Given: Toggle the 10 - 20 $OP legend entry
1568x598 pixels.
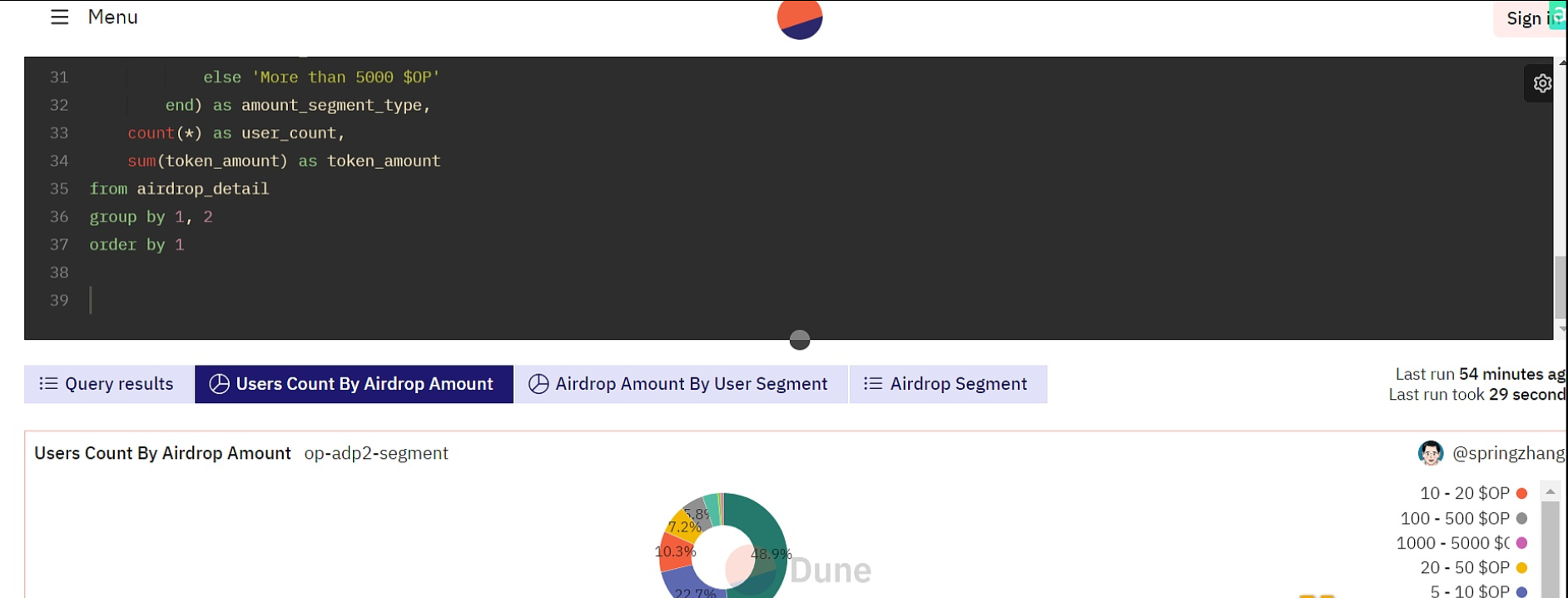Looking at the screenshot, I should tap(1473, 493).
